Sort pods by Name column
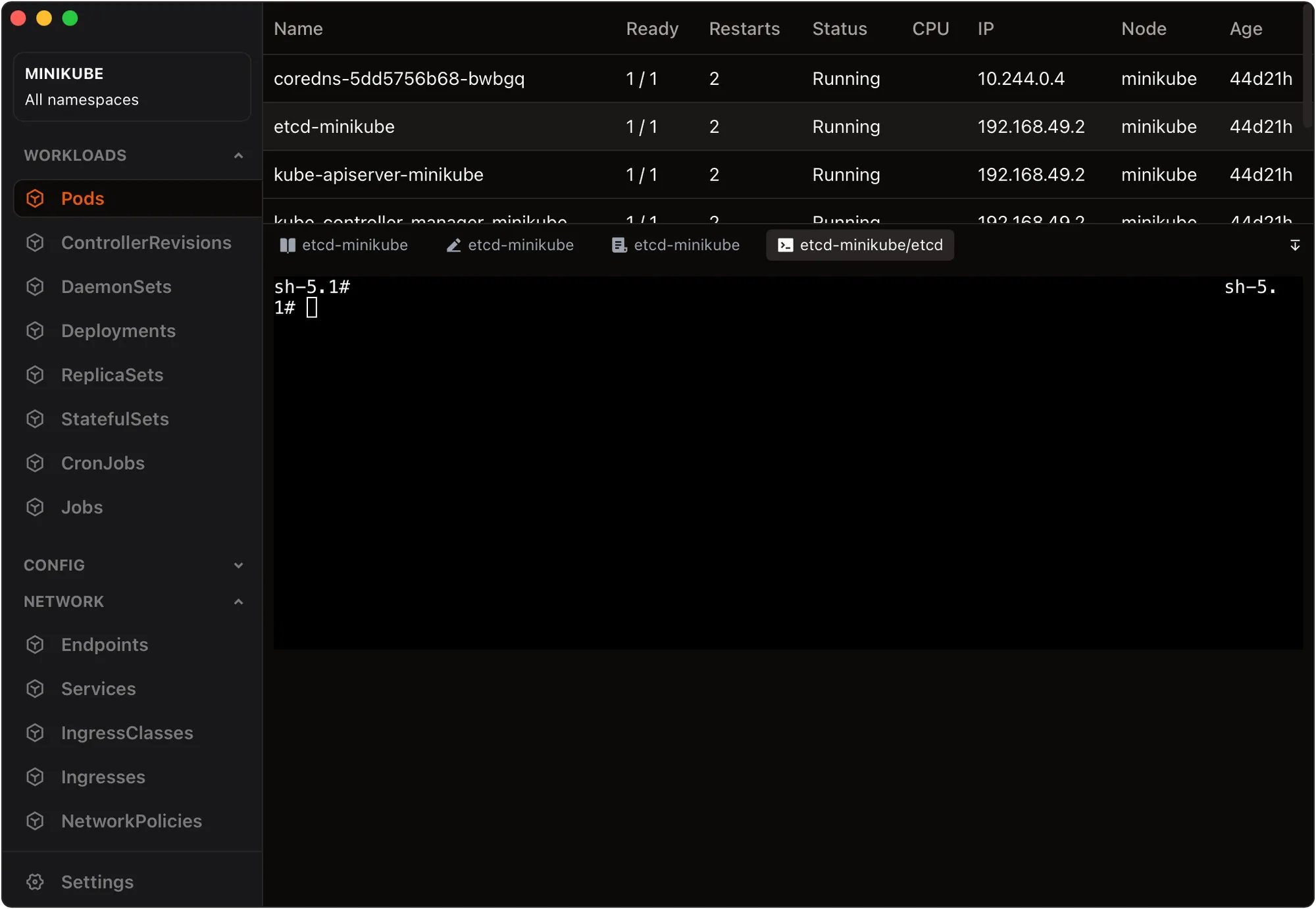Image resolution: width=1316 pixels, height=909 pixels. coord(298,28)
